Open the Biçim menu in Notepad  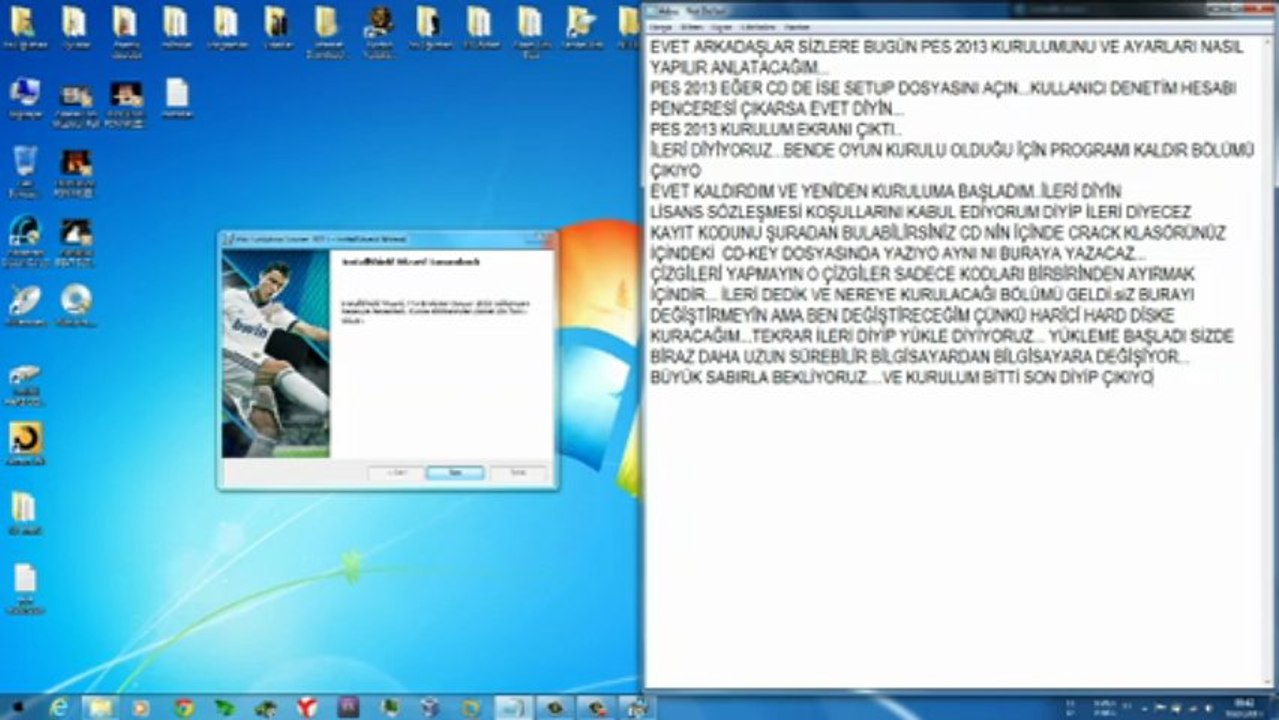pos(720,27)
